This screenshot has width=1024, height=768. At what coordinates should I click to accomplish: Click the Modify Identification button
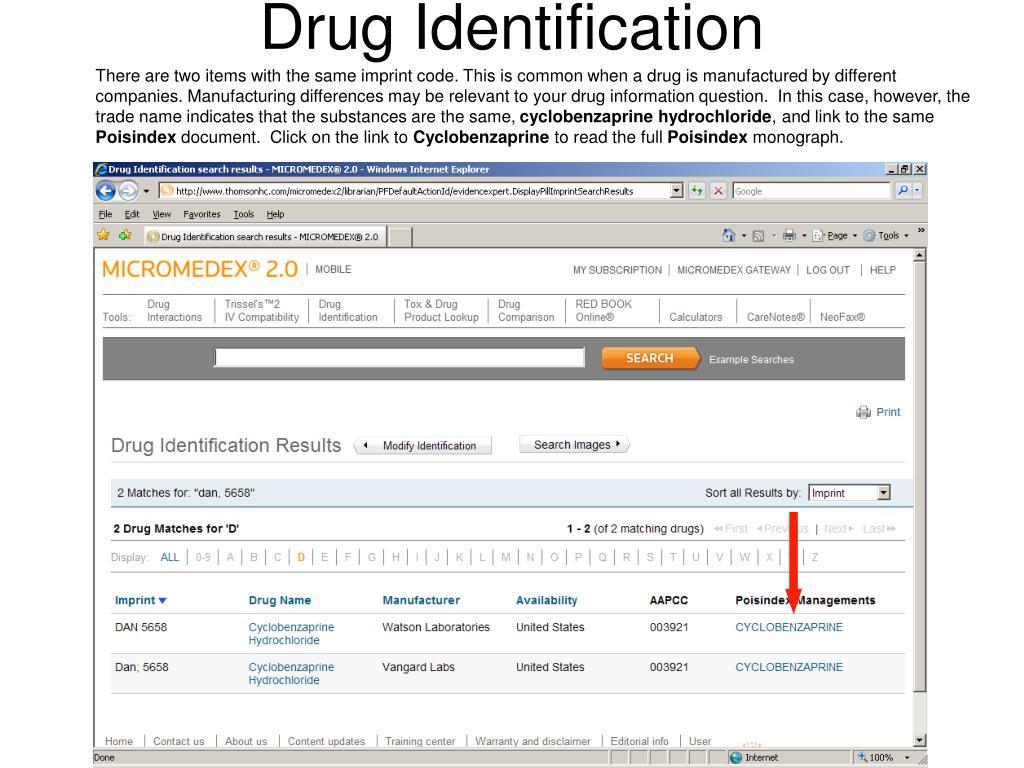tap(423, 445)
